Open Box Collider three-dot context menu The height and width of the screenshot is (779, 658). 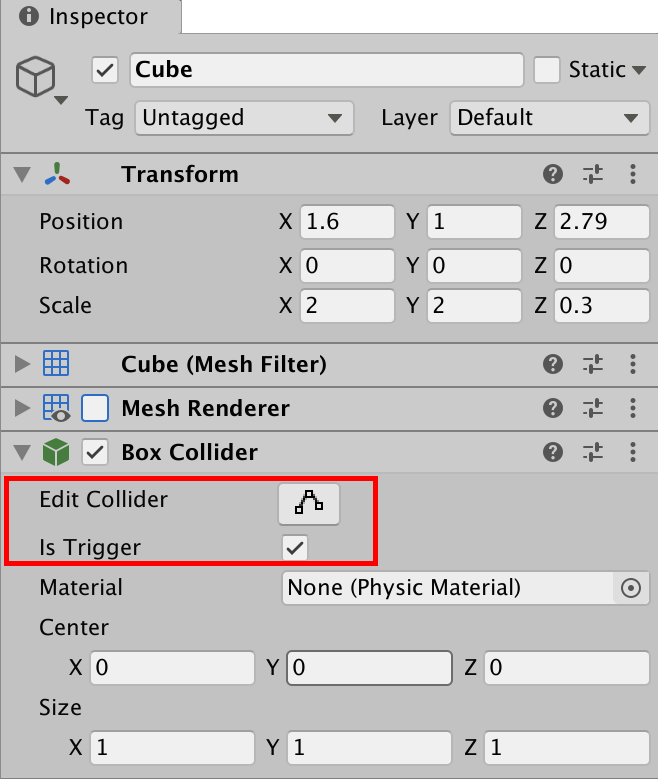click(633, 453)
